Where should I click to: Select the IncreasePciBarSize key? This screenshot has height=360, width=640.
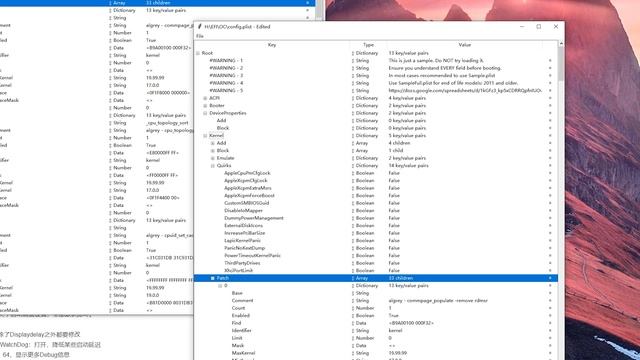tap(244, 233)
